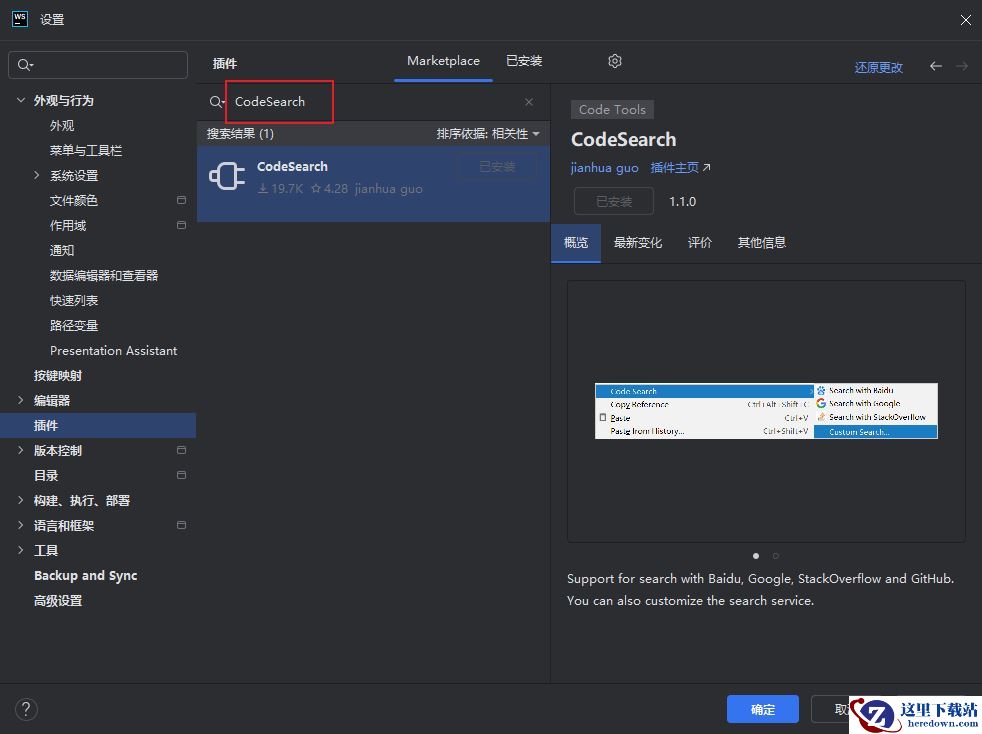Click the back arrow in settings header
982x734 pixels.
(x=936, y=66)
